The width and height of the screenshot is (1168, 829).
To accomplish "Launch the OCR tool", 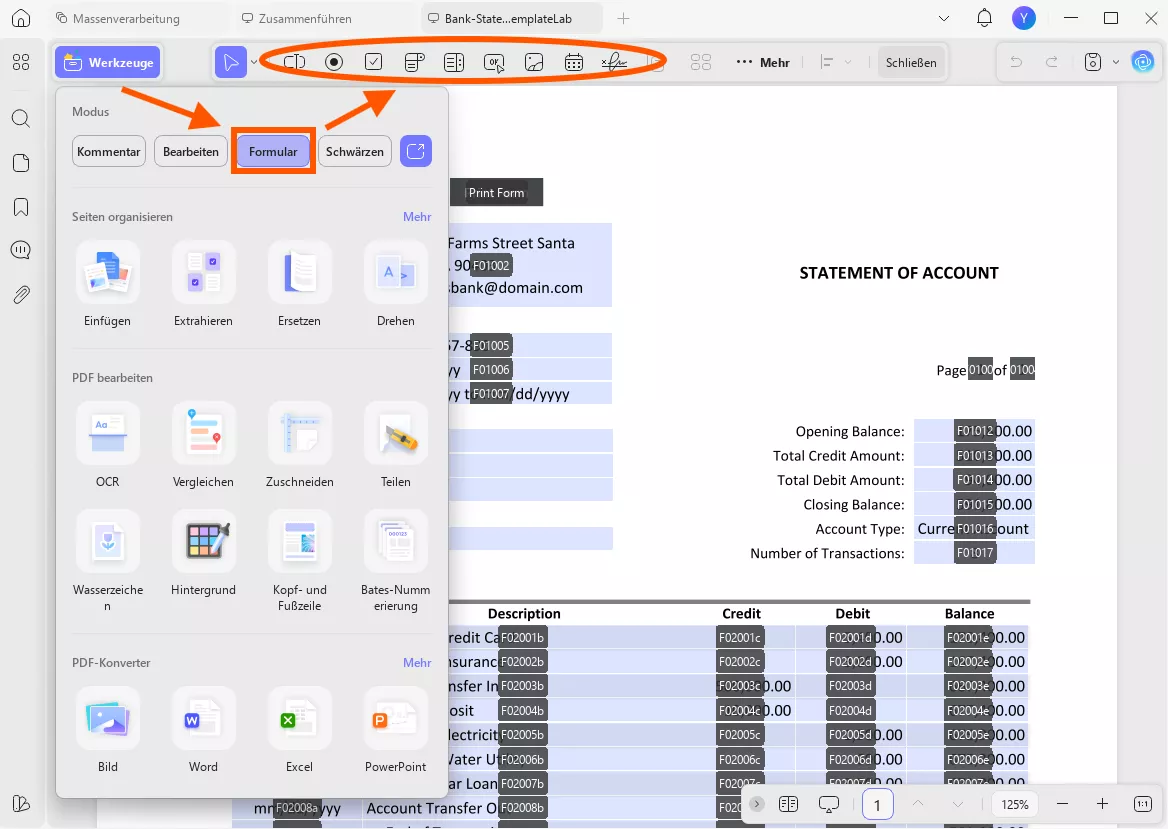I will (x=107, y=447).
